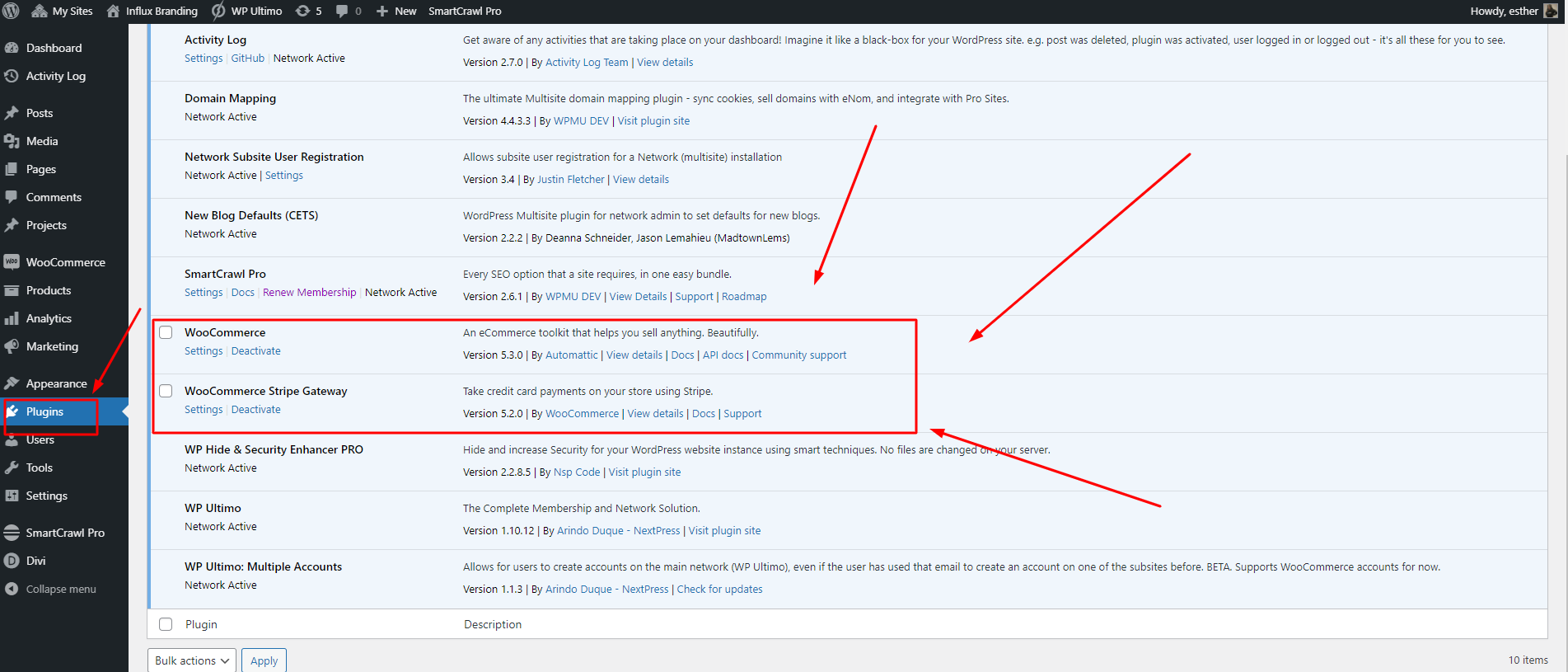This screenshot has width=1568, height=672.
Task: Open the WooCommerce sidebar icon
Action: click(x=12, y=262)
